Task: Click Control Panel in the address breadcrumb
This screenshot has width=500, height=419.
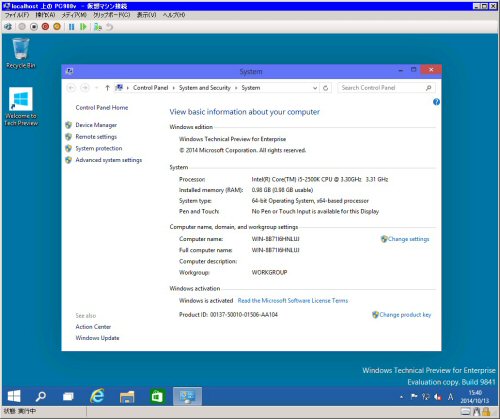Action: (x=150, y=88)
